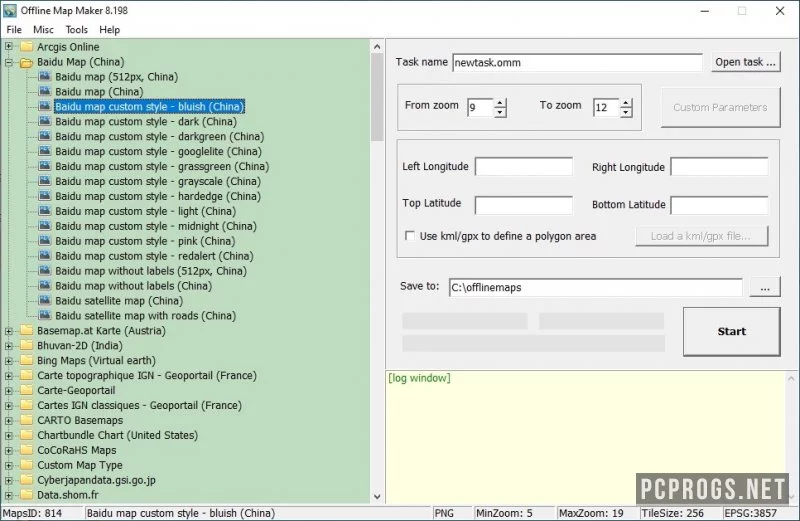The width and height of the screenshot is (800, 521).
Task: Click the browse button next to Save to
Action: point(765,287)
